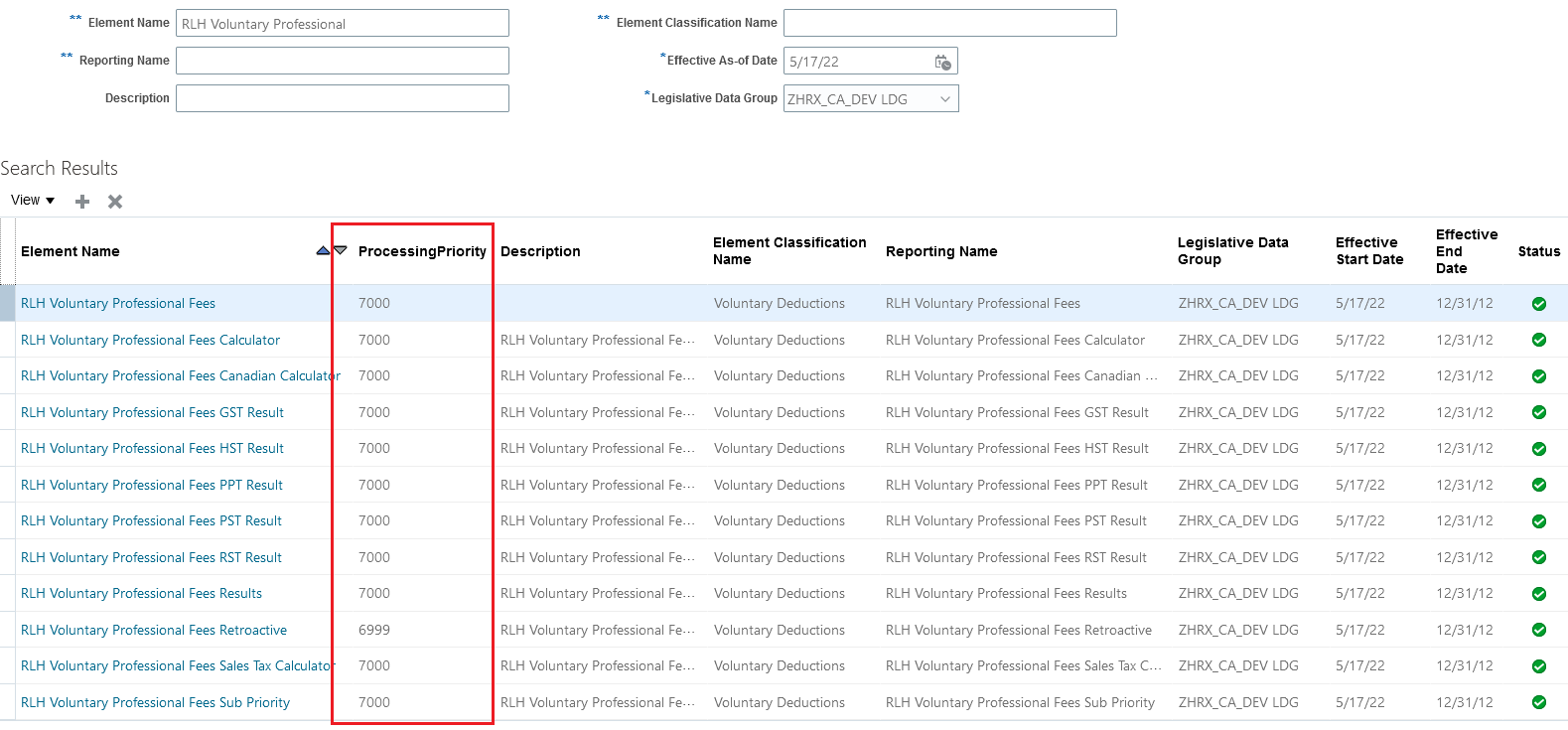Click reporting name 'RLH Voluntary Professional Fees Retroactive'
This screenshot has width=1568, height=730.
pos(1019,630)
